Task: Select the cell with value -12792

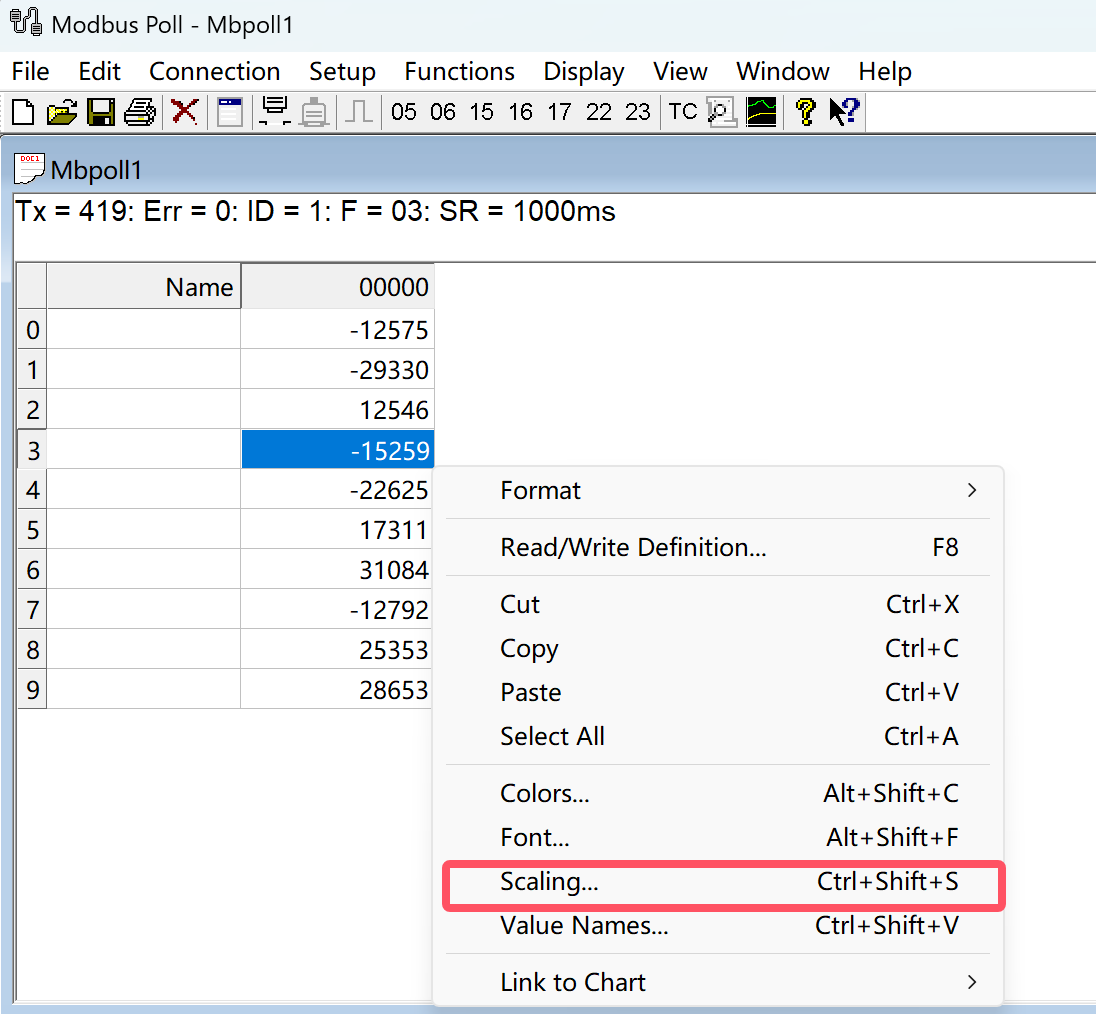Action: pyautogui.click(x=338, y=609)
